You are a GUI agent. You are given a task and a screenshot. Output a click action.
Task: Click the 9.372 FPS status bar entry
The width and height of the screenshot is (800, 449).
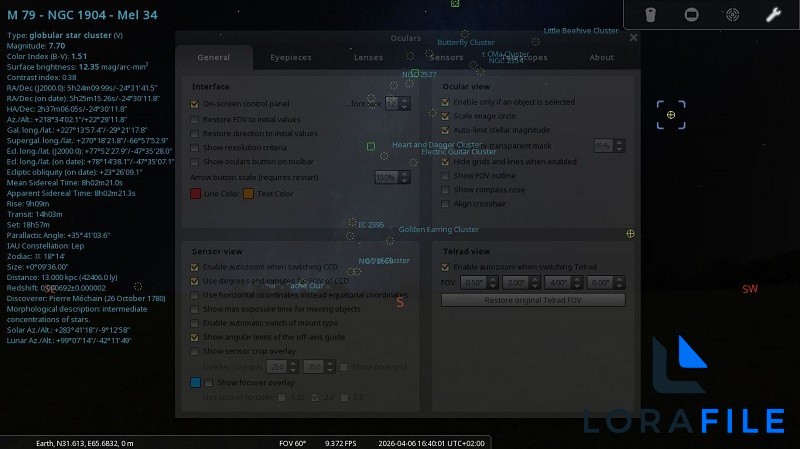[340, 443]
